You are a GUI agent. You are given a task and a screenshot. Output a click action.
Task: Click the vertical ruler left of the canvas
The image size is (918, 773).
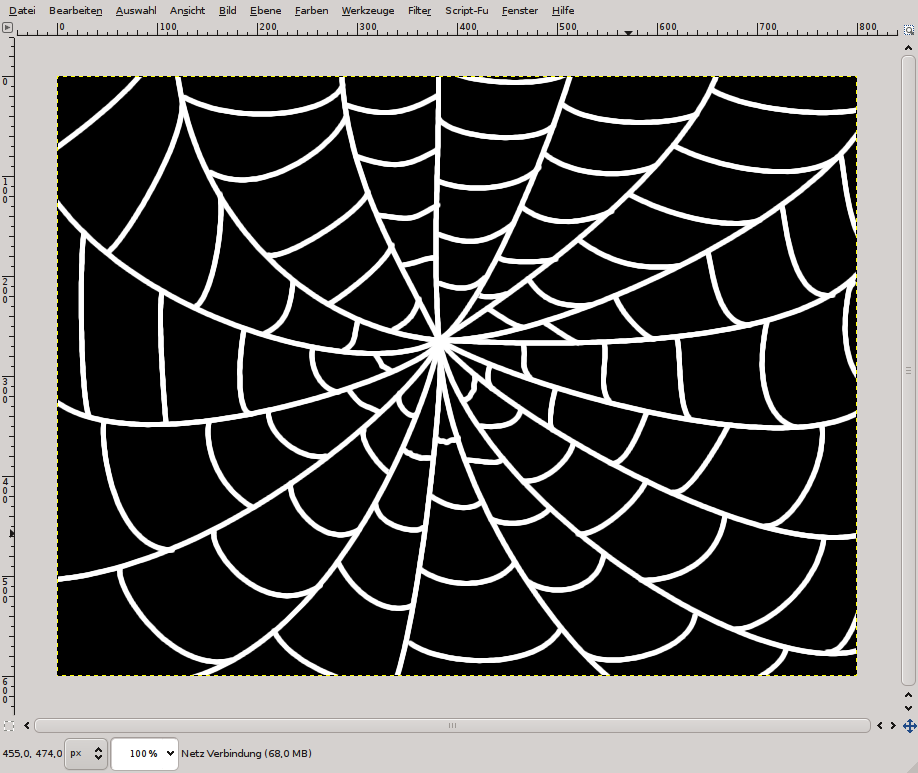coord(7,375)
